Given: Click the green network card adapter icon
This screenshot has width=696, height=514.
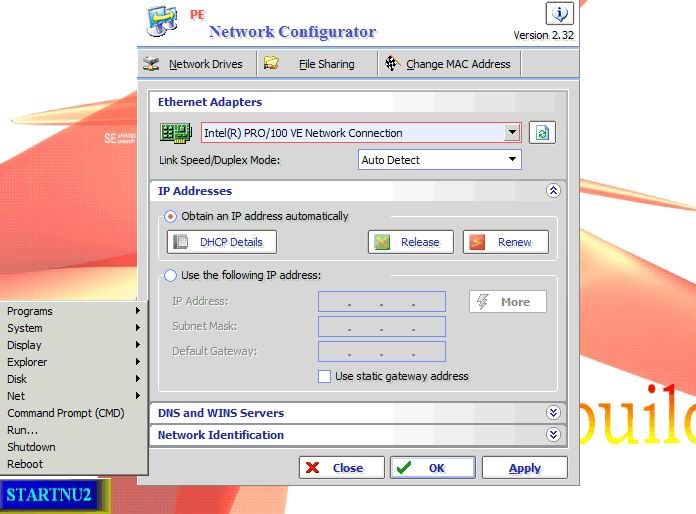Looking at the screenshot, I should pos(176,133).
